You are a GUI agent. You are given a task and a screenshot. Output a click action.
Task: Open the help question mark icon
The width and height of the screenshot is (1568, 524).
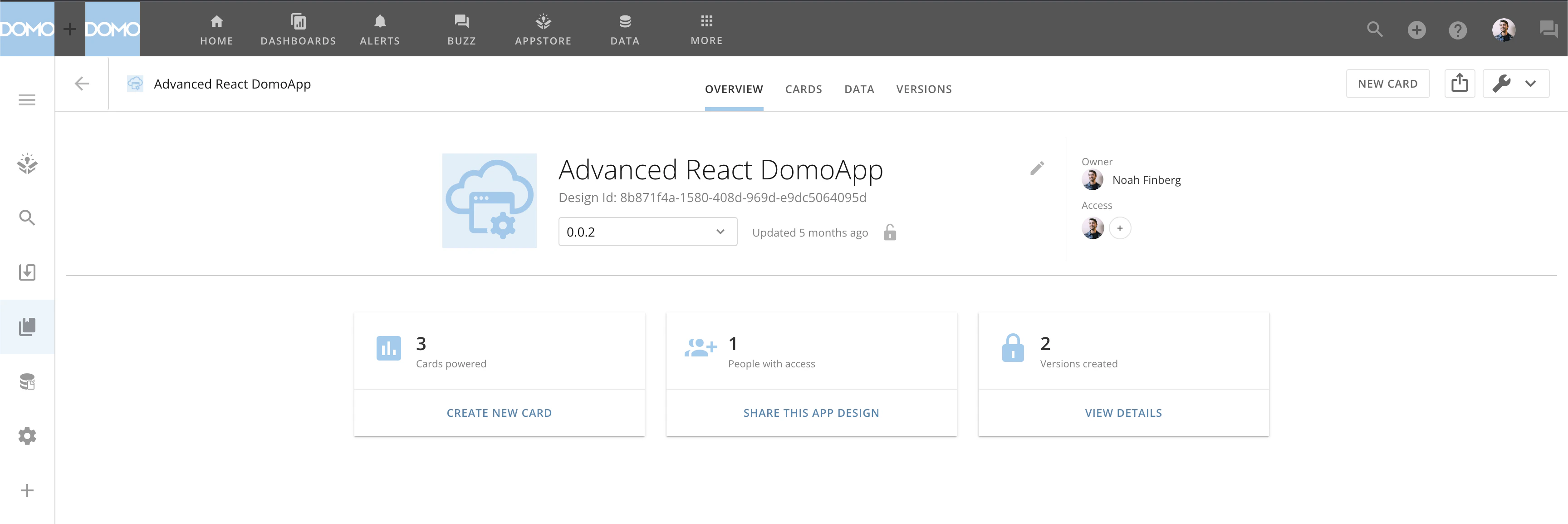click(x=1457, y=30)
